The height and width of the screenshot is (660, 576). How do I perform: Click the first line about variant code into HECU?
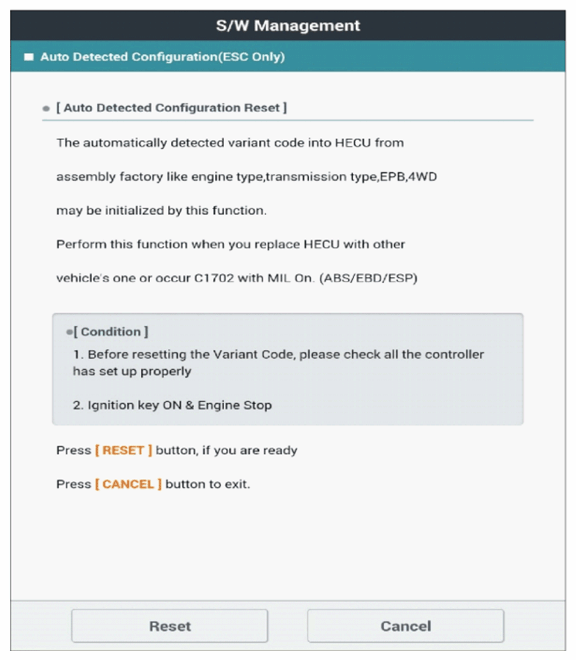(x=230, y=143)
